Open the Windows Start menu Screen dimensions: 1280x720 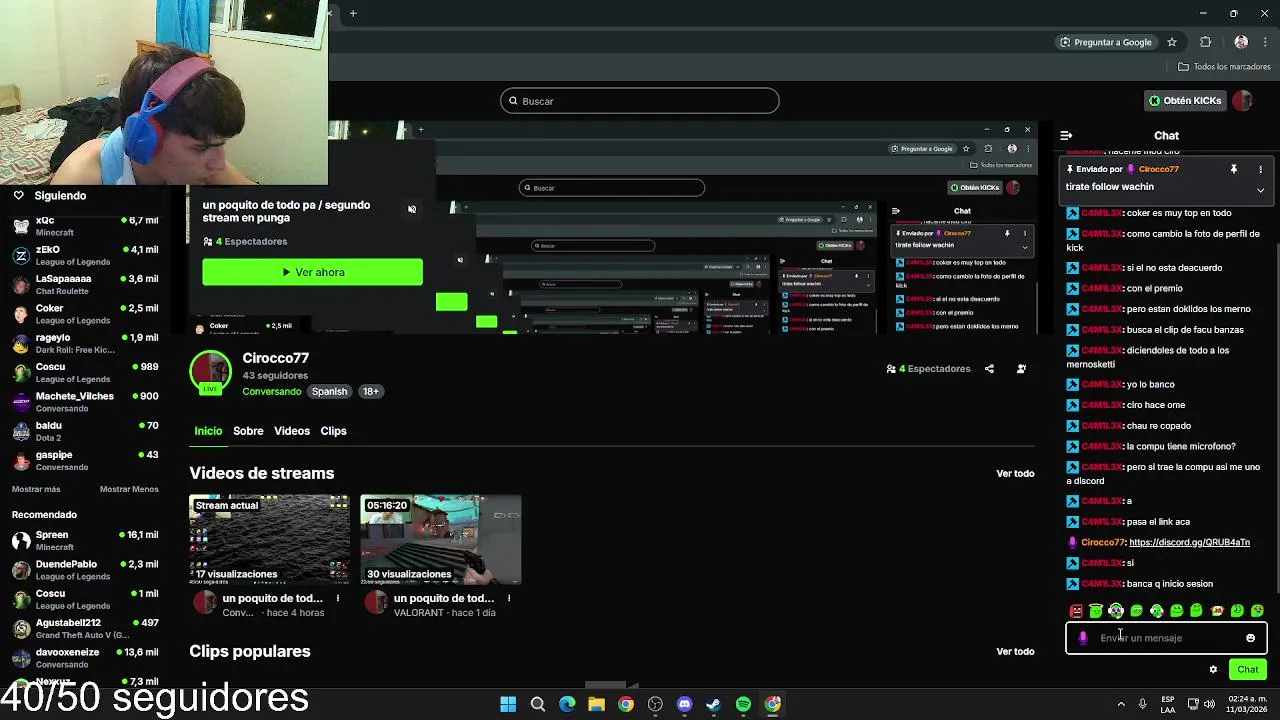coord(508,704)
